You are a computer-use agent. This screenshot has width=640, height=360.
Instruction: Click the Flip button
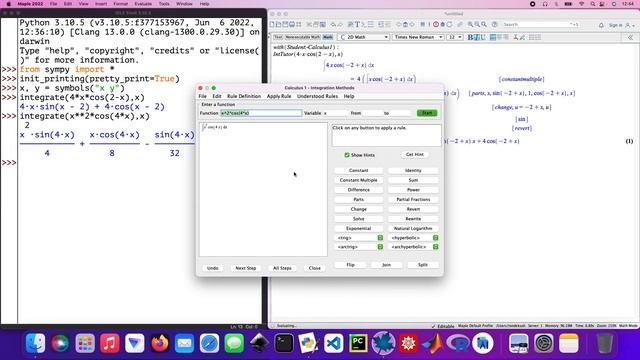(x=350, y=265)
